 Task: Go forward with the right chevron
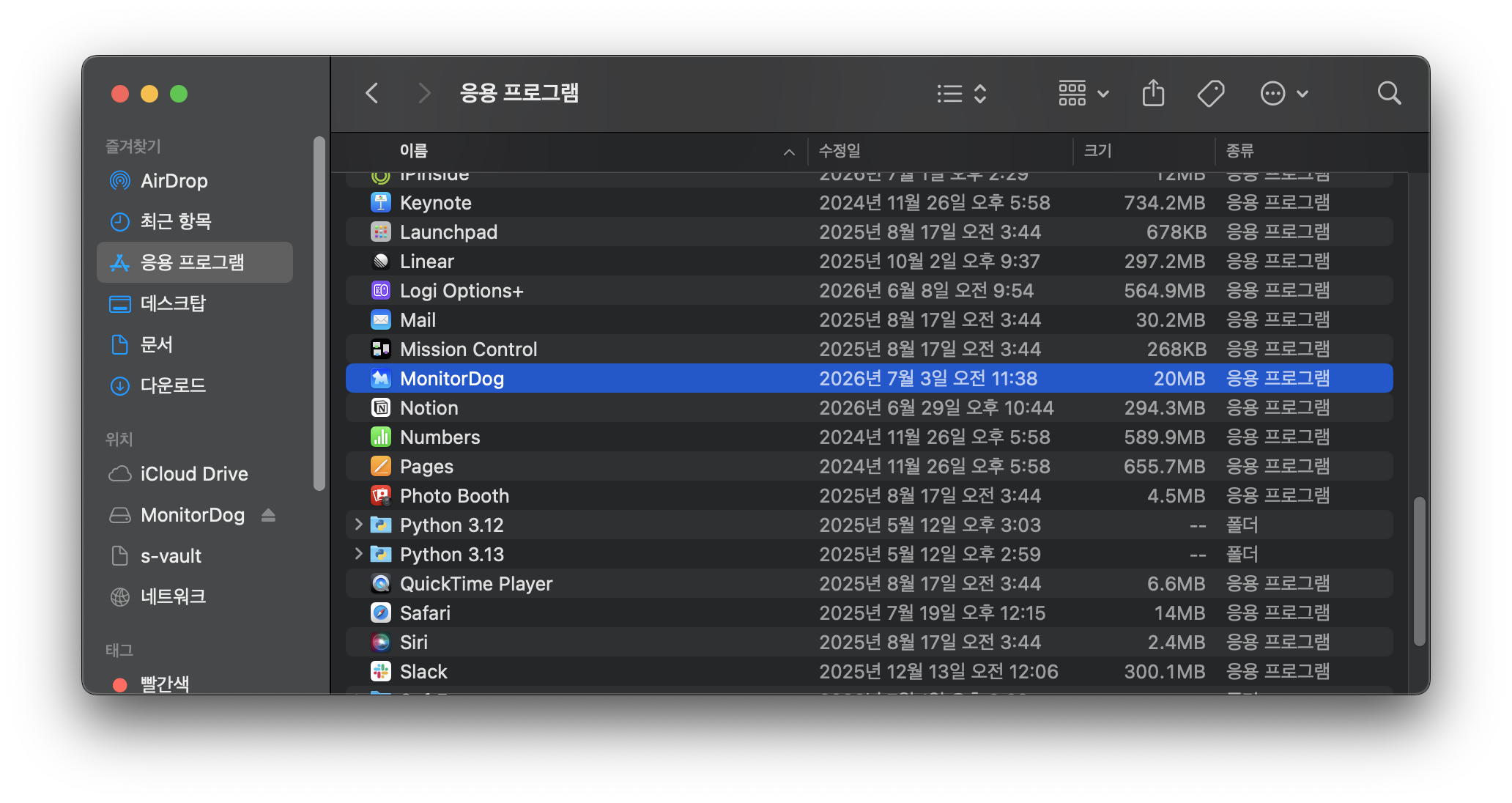(x=424, y=93)
